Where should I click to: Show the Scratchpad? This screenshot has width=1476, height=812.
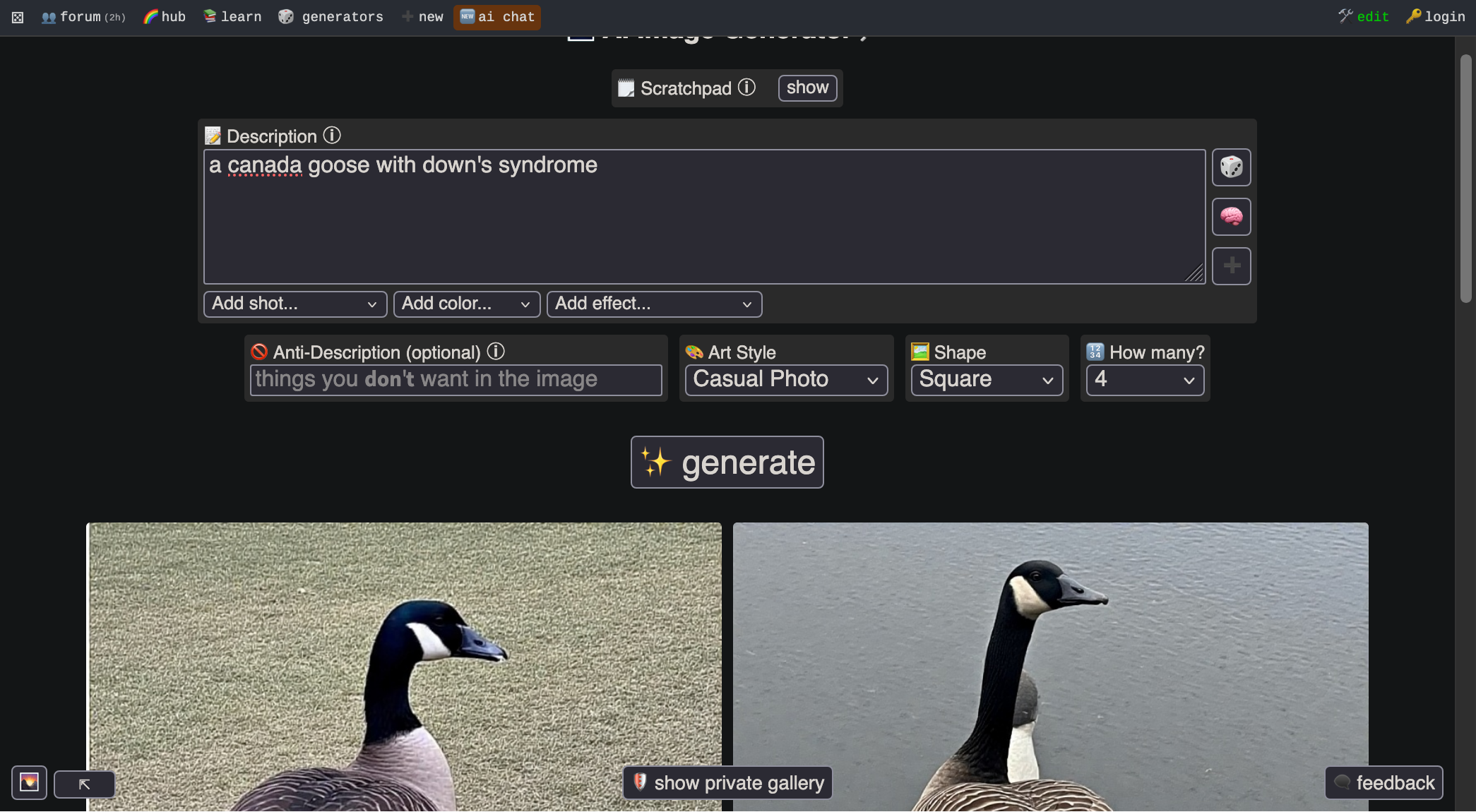pyautogui.click(x=807, y=88)
